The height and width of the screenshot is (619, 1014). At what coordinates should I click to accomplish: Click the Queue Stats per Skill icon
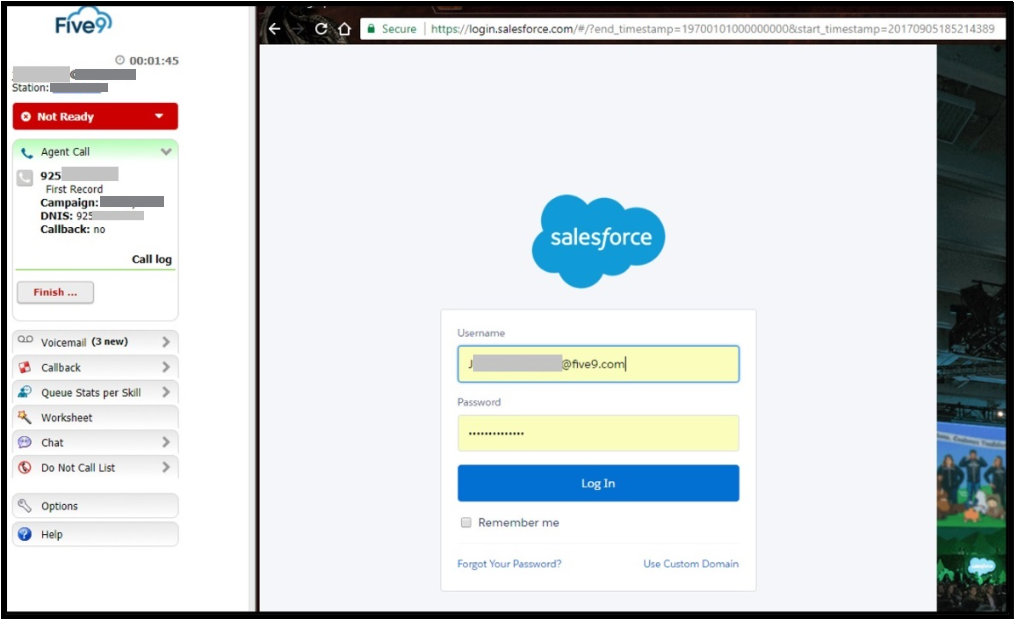tap(25, 392)
